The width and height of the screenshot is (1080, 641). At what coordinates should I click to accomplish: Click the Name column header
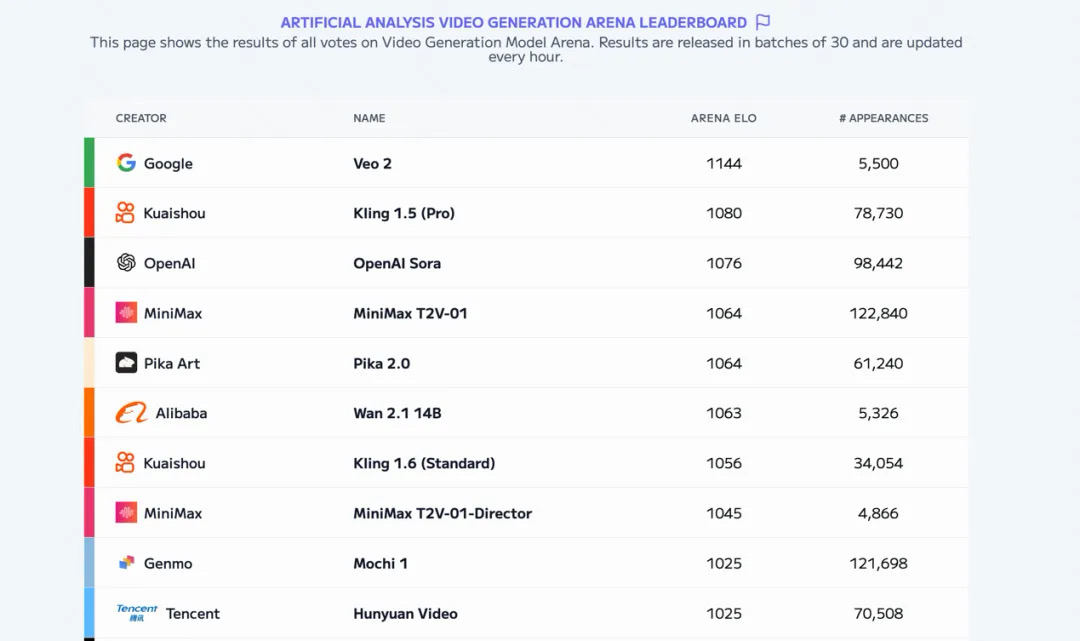pyautogui.click(x=369, y=118)
